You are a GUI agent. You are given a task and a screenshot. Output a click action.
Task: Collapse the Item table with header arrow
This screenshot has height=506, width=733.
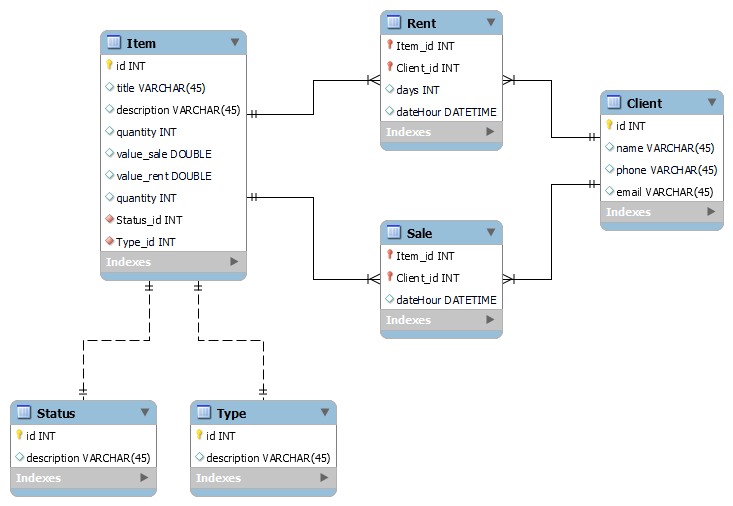pos(235,43)
